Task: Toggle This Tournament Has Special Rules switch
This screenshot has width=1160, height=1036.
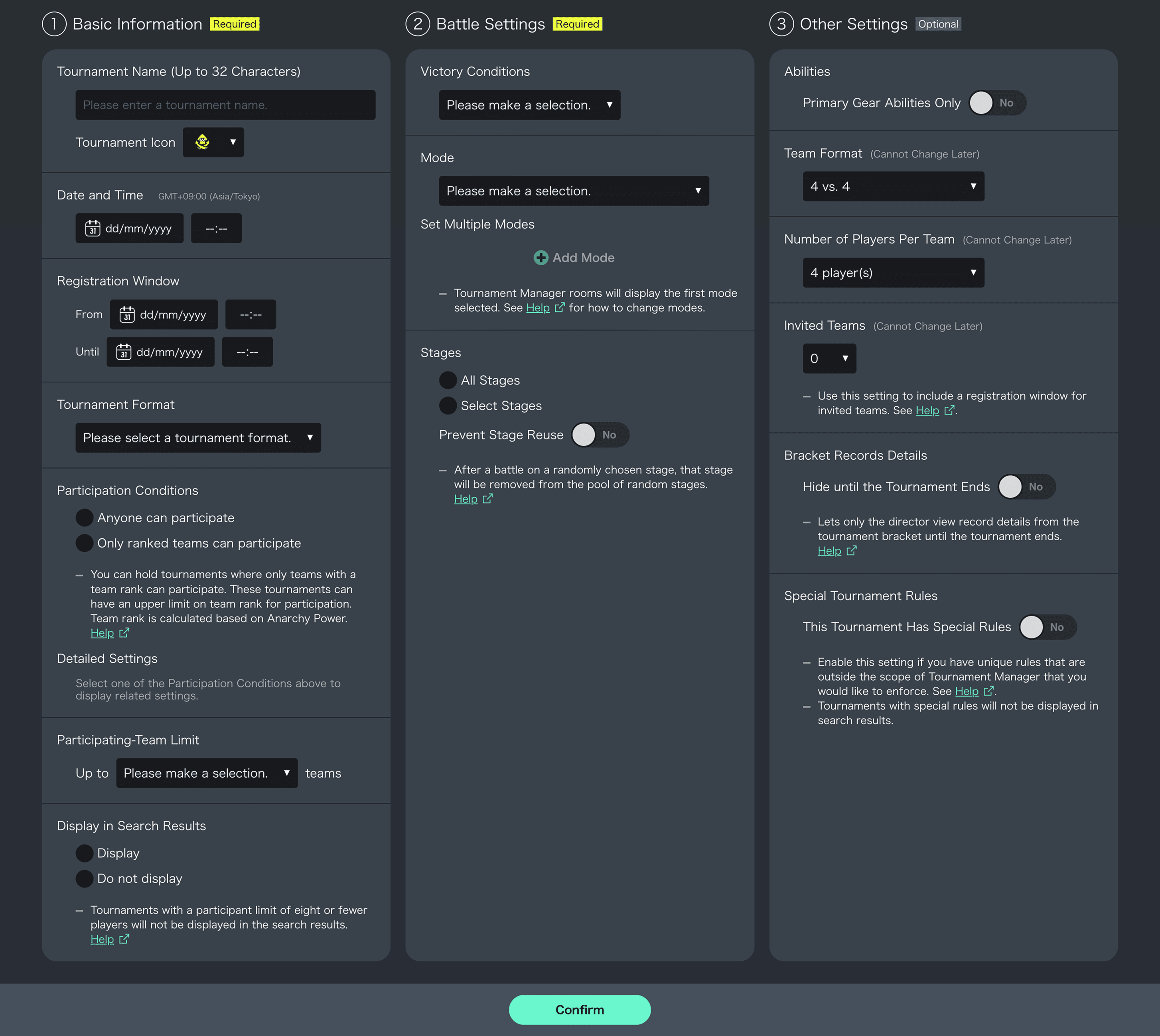Action: [1048, 627]
